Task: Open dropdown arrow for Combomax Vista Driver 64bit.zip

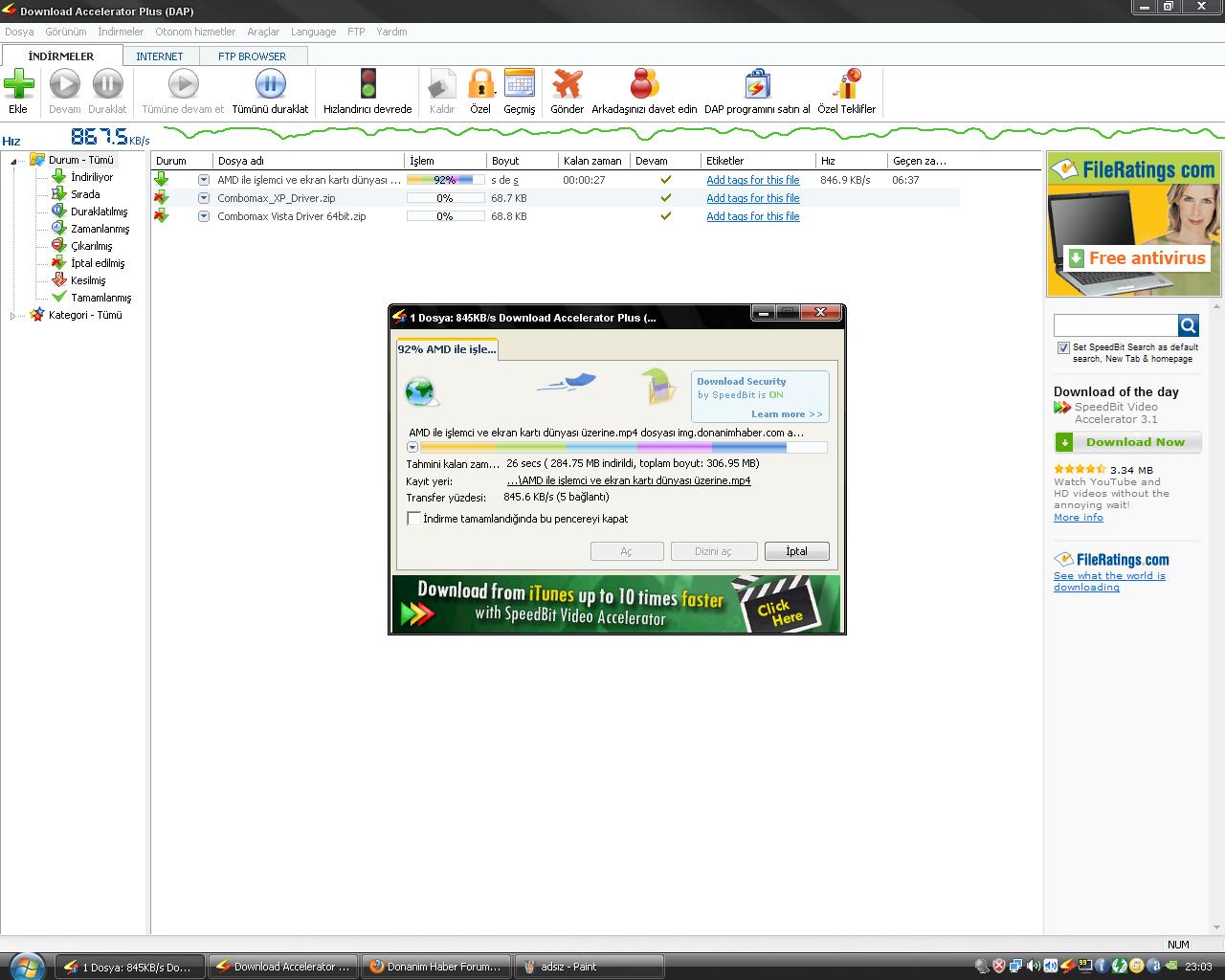Action: point(204,216)
